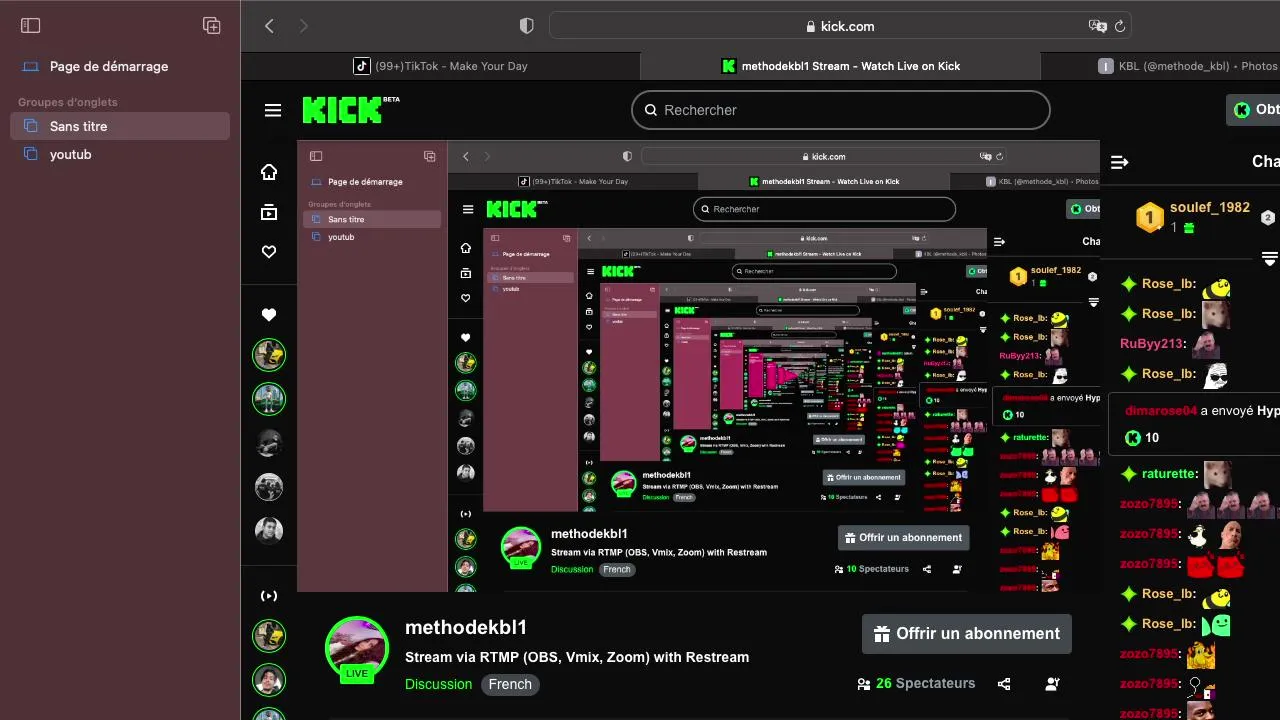The height and width of the screenshot is (720, 1280).
Task: Select the French language tag
Action: tap(510, 684)
